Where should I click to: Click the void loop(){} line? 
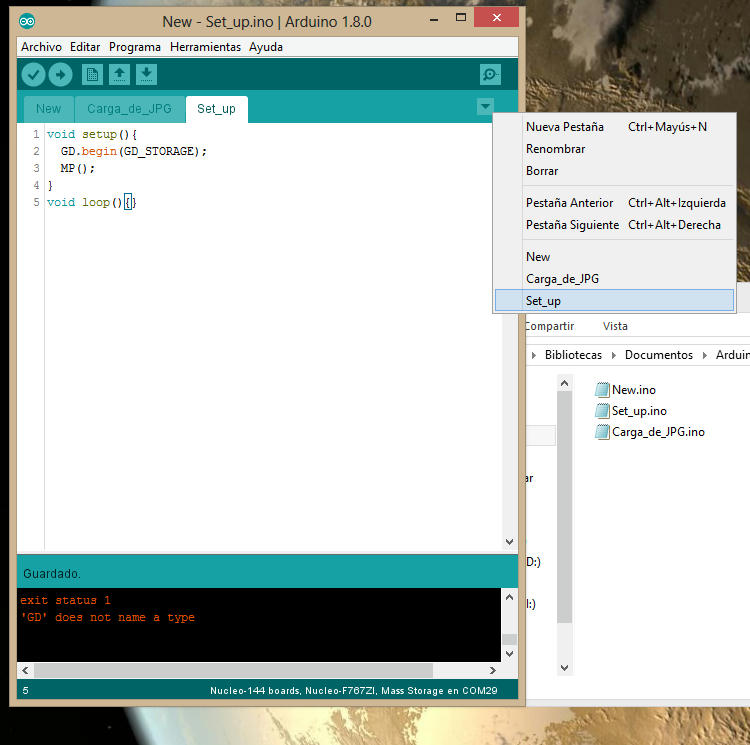tap(92, 202)
